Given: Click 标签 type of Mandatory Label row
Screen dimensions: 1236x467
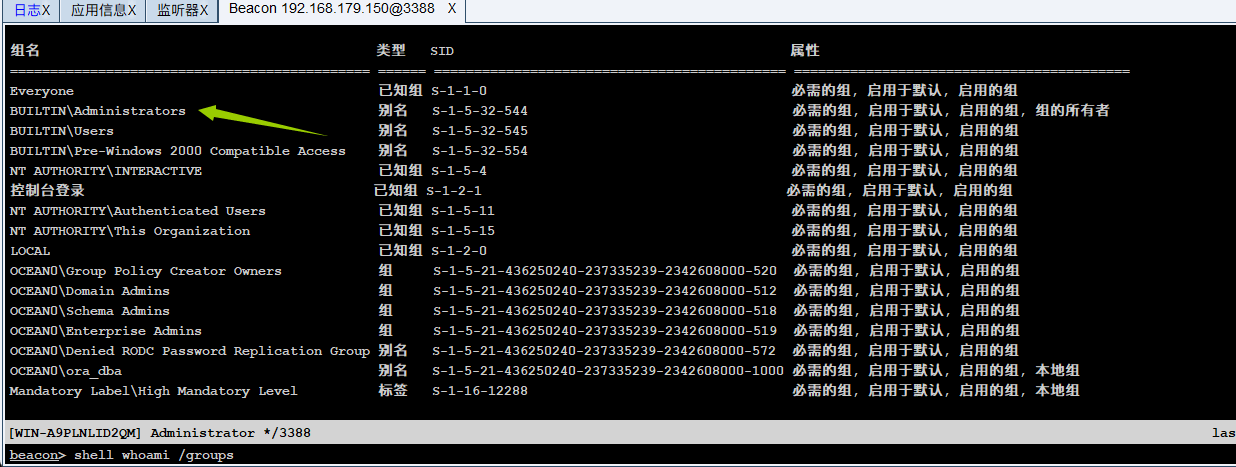Looking at the screenshot, I should click(x=393, y=391).
